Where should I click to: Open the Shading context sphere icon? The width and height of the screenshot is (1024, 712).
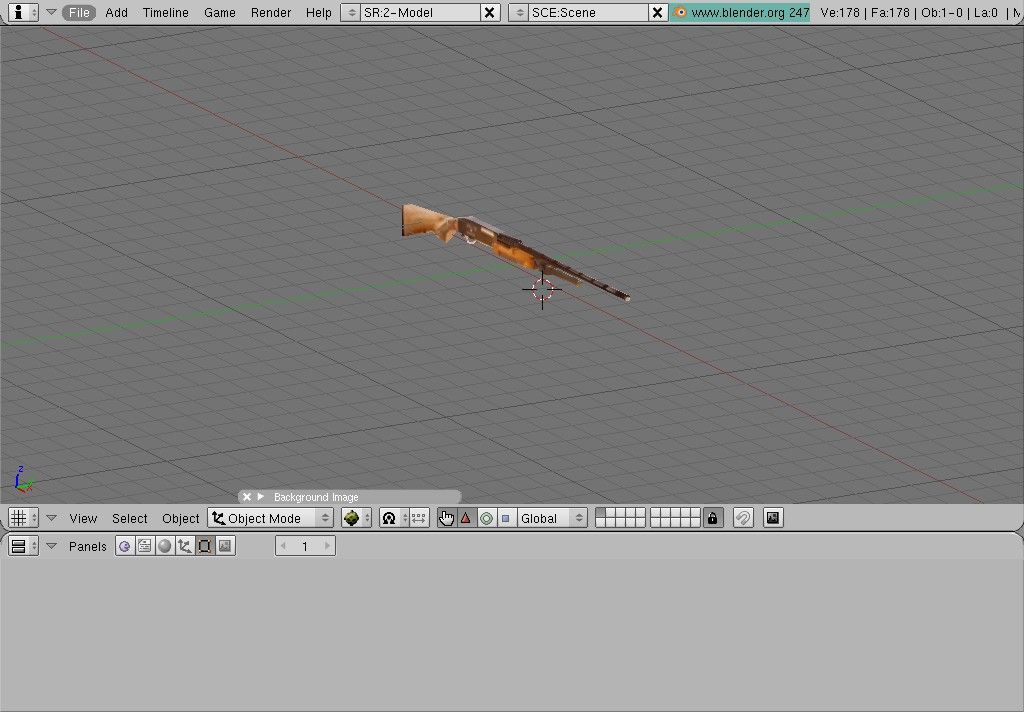click(165, 546)
